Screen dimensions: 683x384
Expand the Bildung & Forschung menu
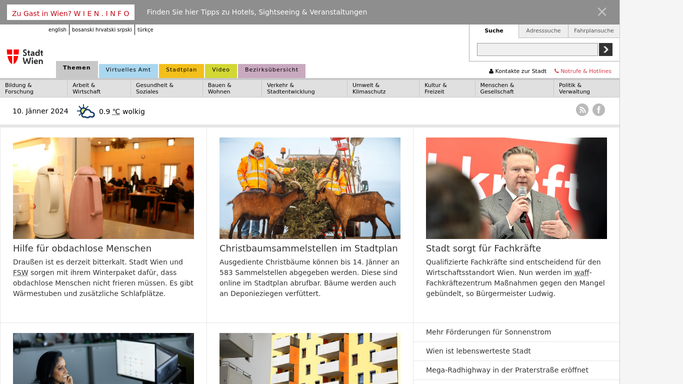tap(19, 88)
